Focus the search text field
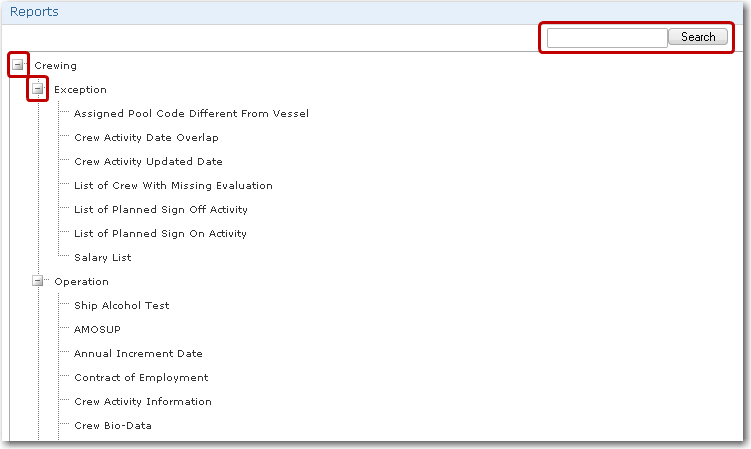 pos(607,37)
